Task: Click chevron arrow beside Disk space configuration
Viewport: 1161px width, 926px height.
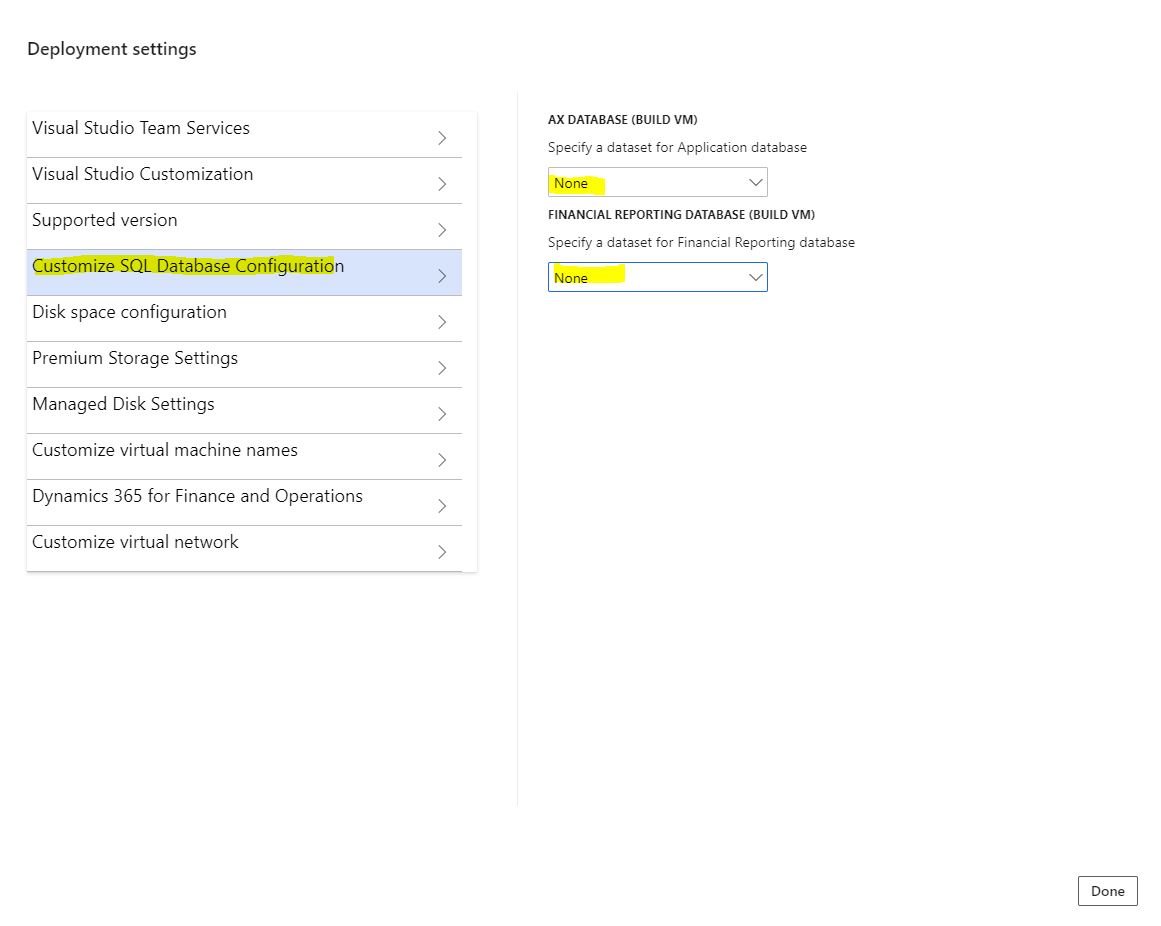Action: [442, 322]
